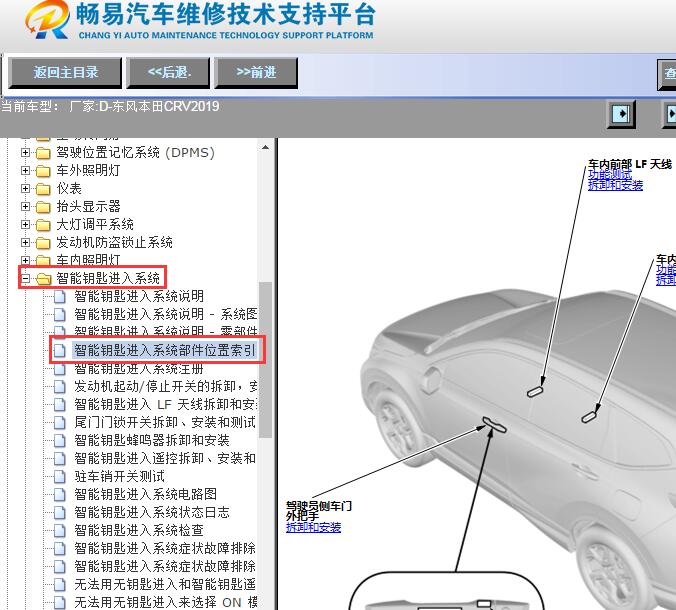Click page icon beside 智能钥匙进入系统状态日志

pos(59,513)
